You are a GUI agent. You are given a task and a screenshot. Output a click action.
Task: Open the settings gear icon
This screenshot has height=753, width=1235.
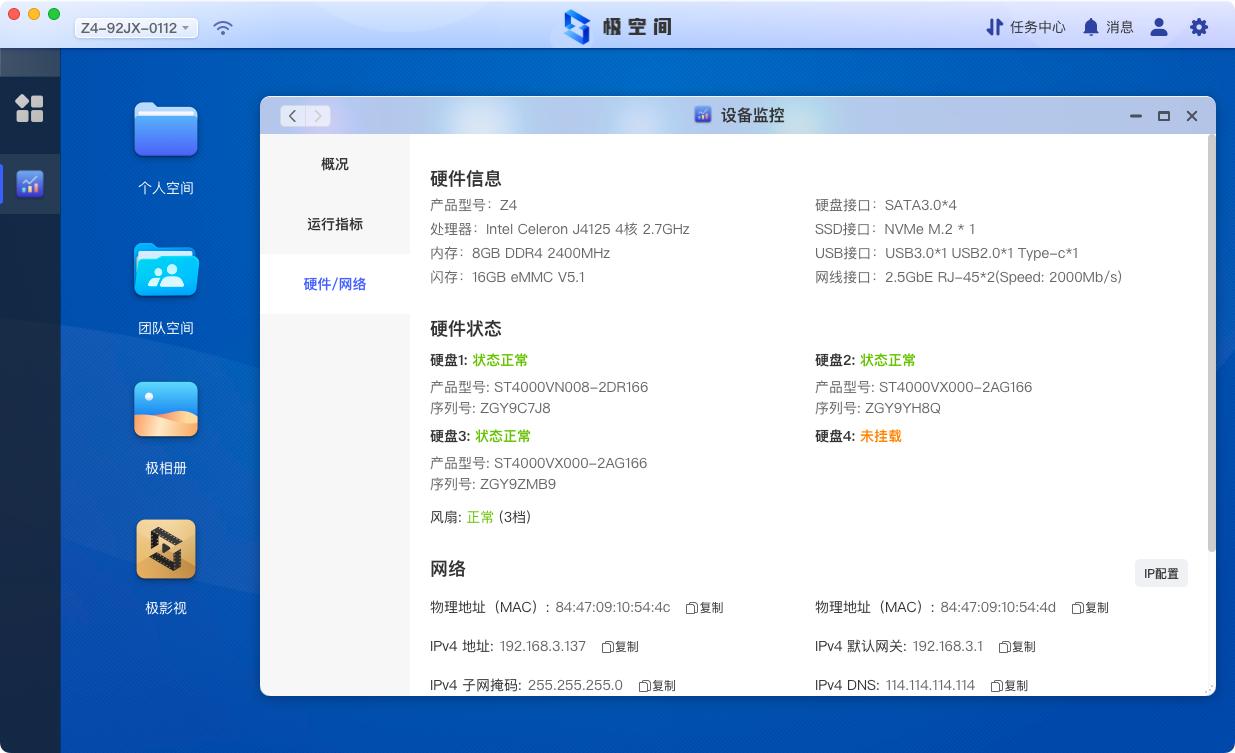tap(1199, 27)
